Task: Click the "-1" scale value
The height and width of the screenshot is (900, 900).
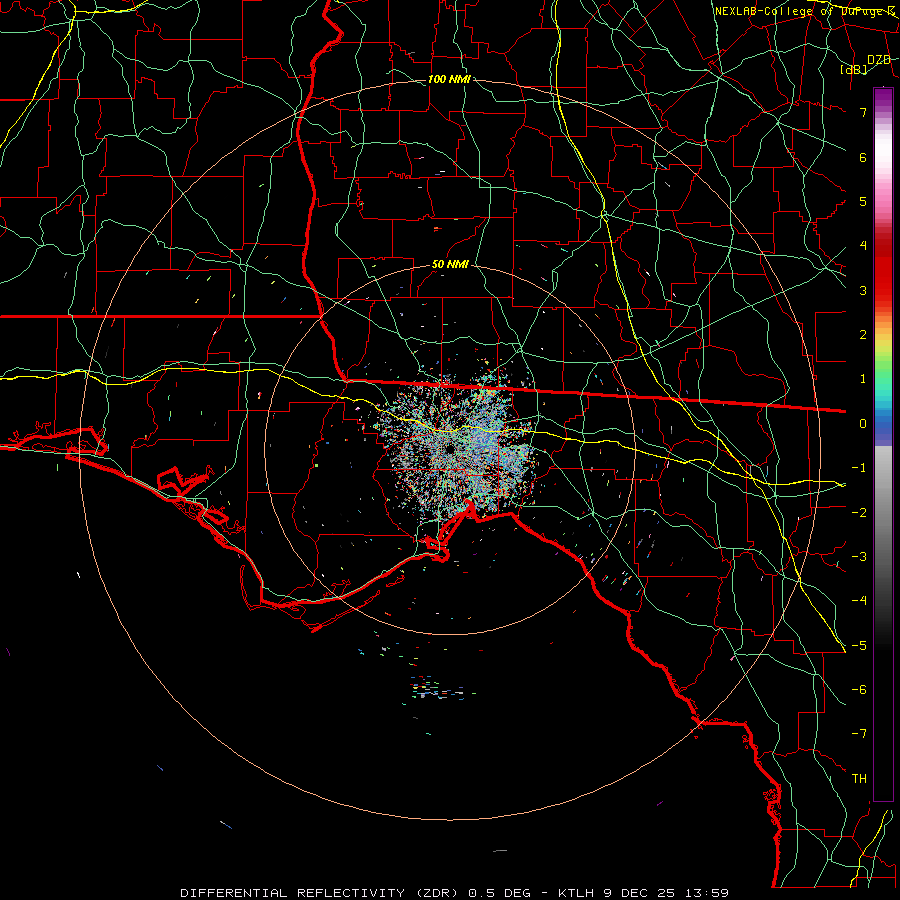Action: (x=859, y=468)
